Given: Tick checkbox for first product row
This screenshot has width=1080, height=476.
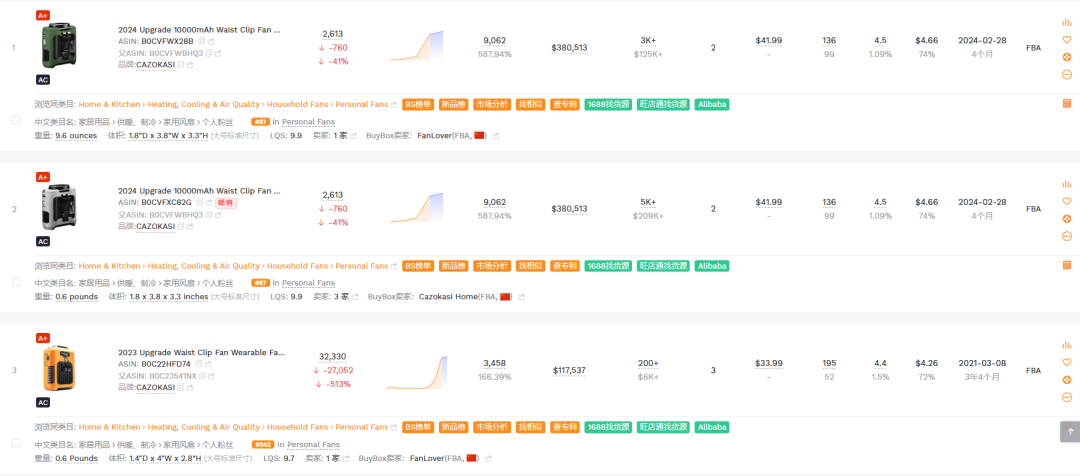Looking at the screenshot, I should [16, 120].
